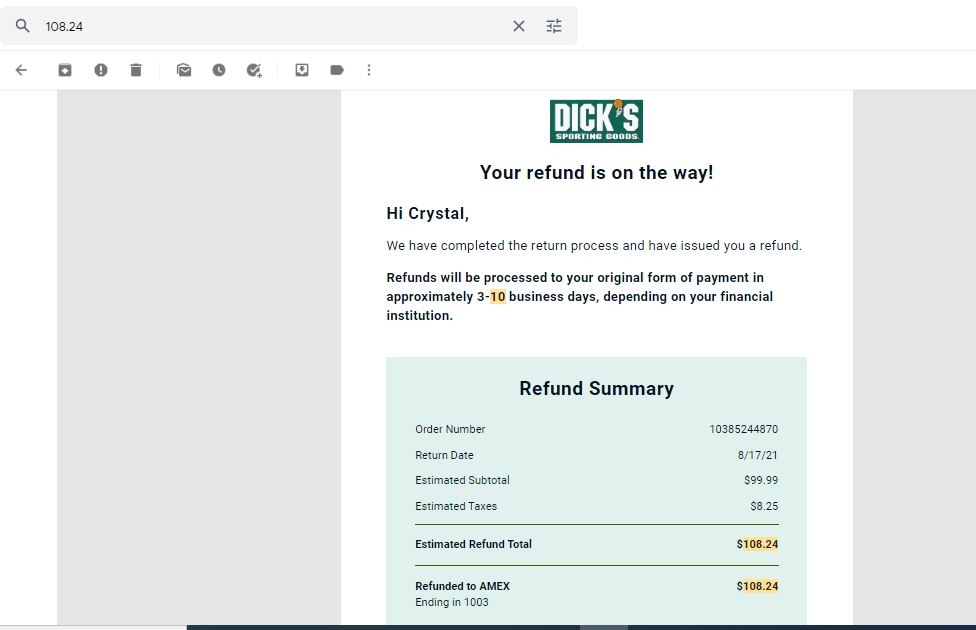Add this email to Tasks
Viewport: 976px width, 630px height.
click(254, 70)
